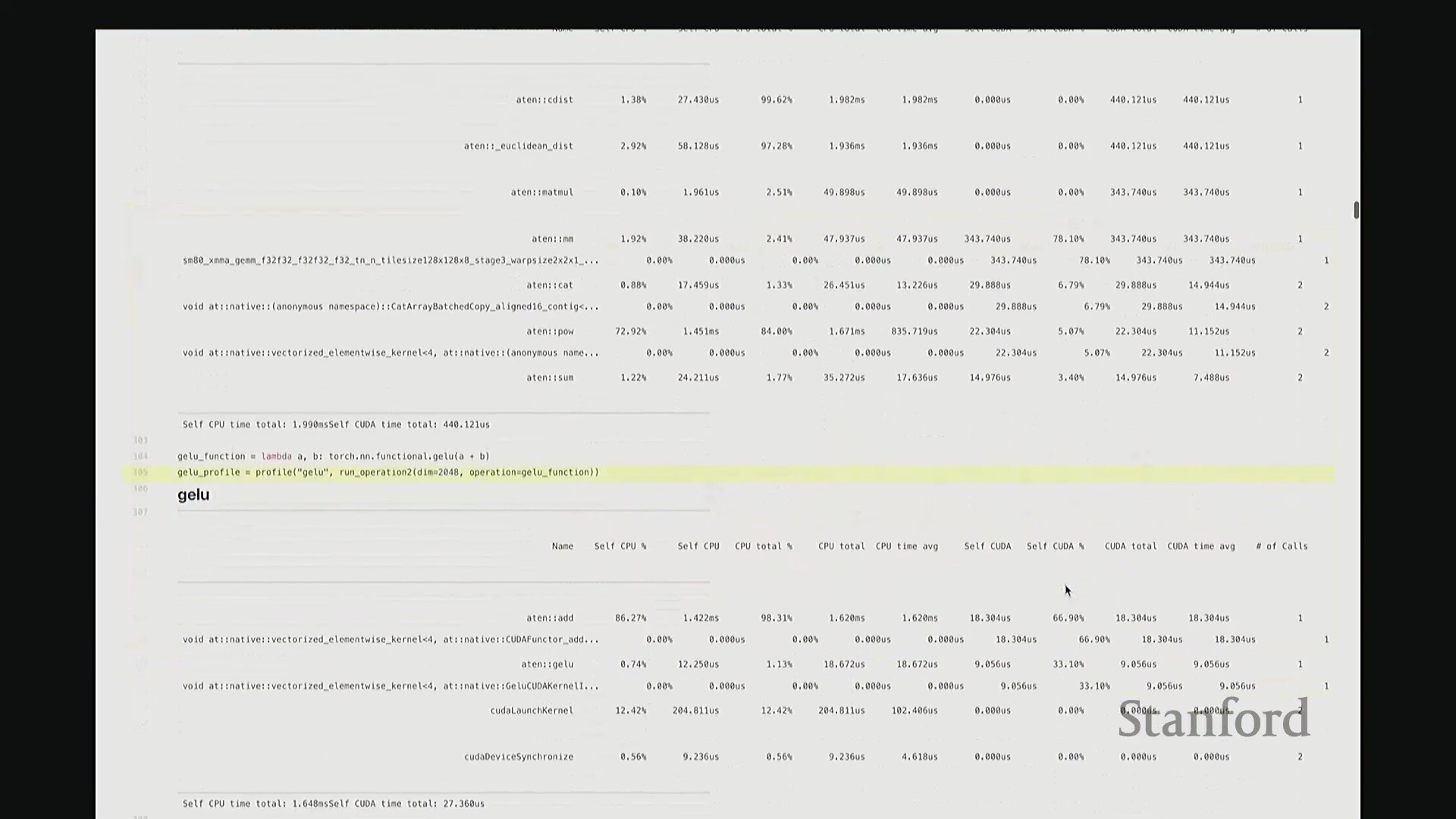The width and height of the screenshot is (1456, 819).
Task: Click the aten::cdist row name
Action: (544, 100)
